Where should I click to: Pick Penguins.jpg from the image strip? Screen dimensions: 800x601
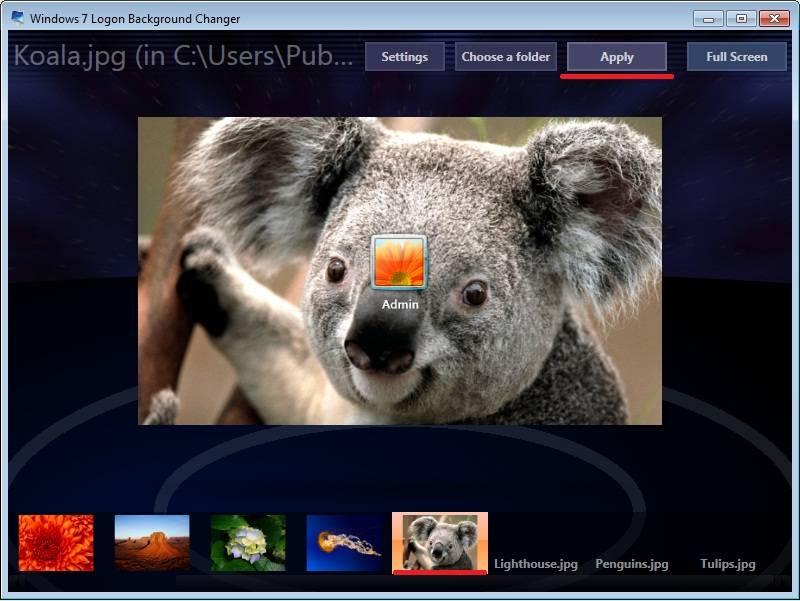point(632,564)
